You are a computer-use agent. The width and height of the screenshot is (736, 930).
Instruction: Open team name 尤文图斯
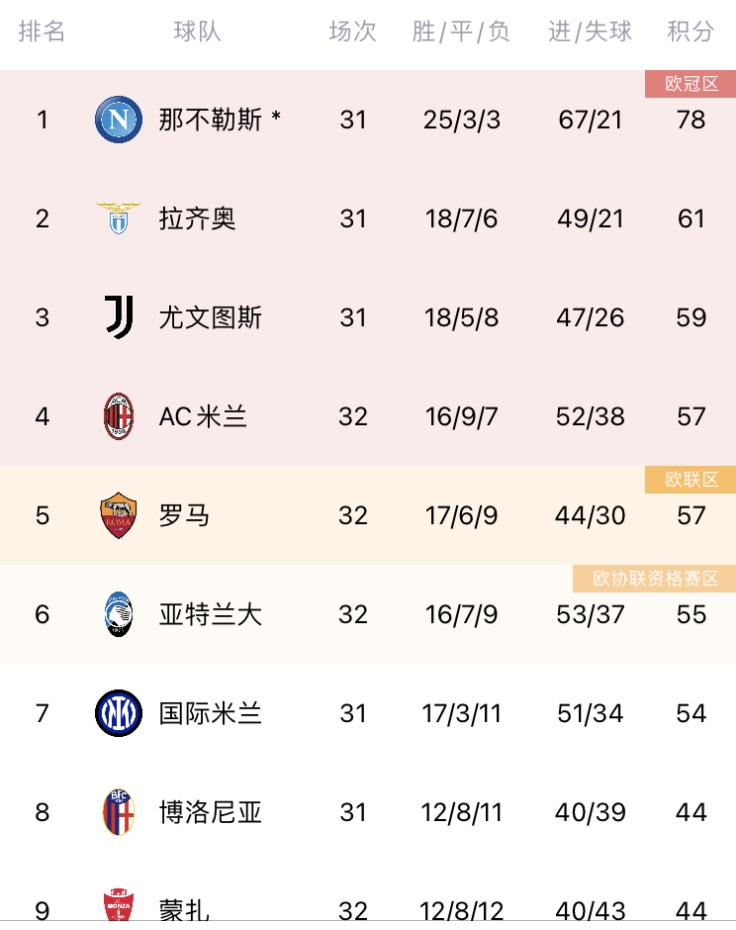click(x=211, y=317)
